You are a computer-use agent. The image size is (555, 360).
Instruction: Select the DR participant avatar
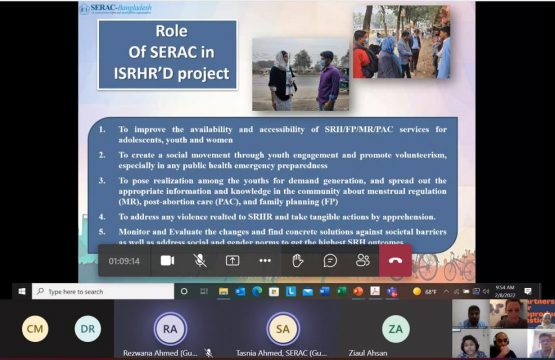(88, 329)
